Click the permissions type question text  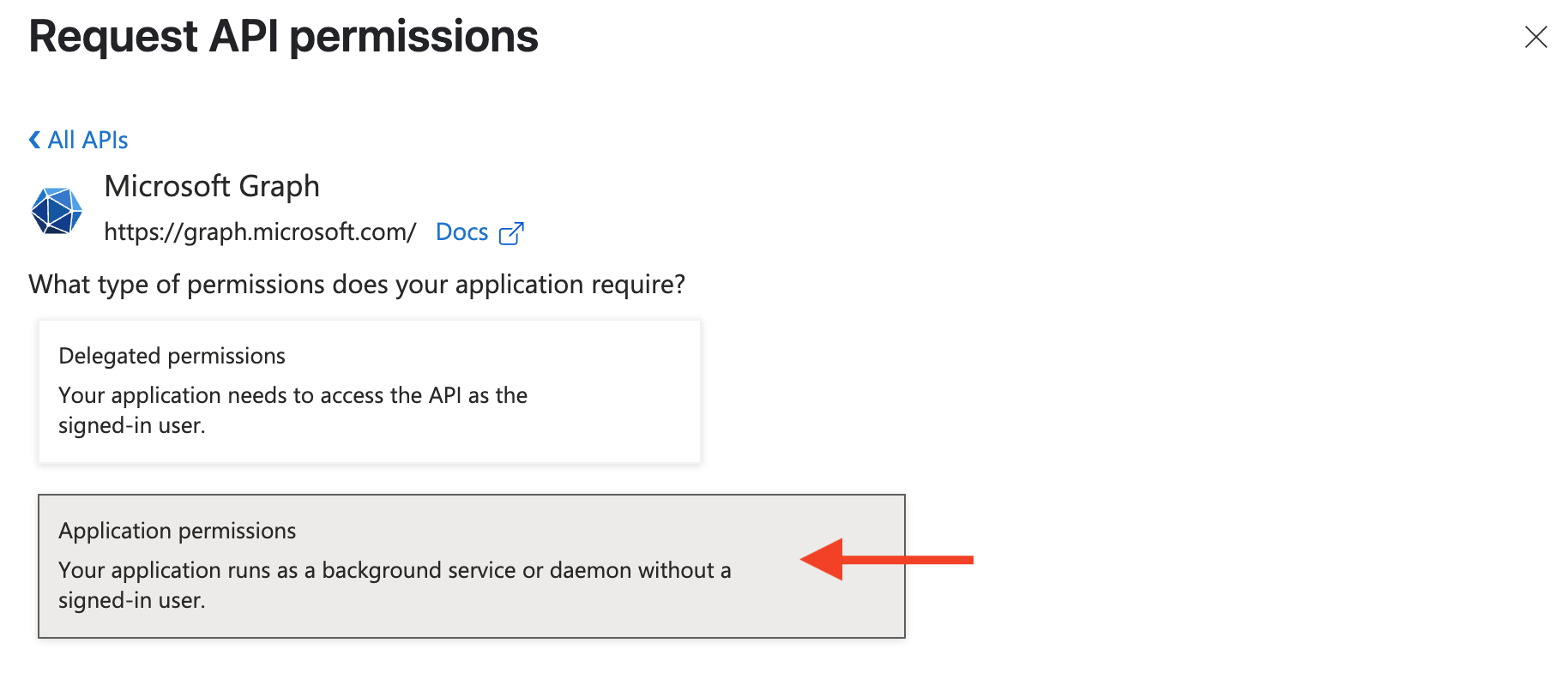[357, 285]
